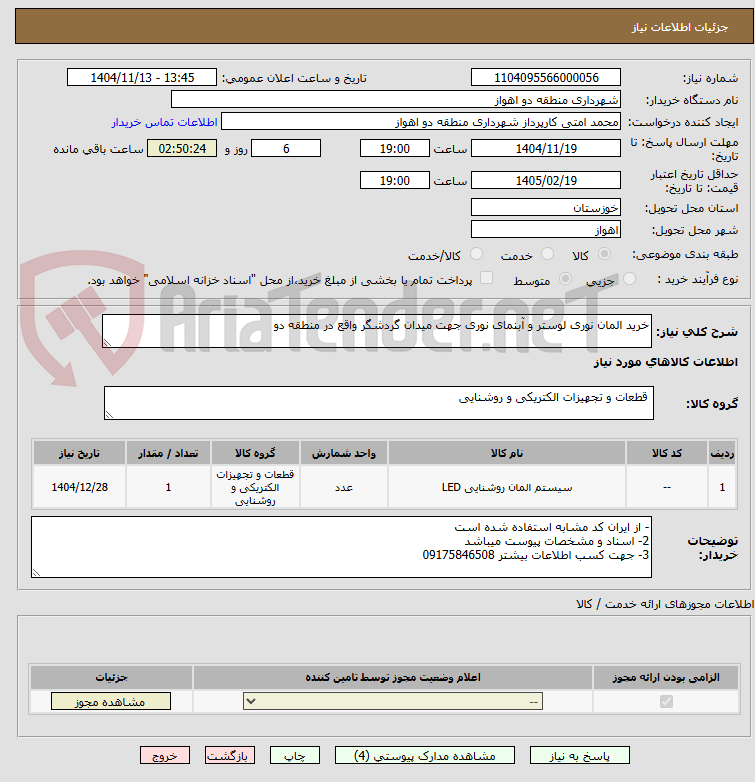This screenshot has width=755, height=782.
Task: Click the گروه کالا text area
Action: (x=379, y=402)
